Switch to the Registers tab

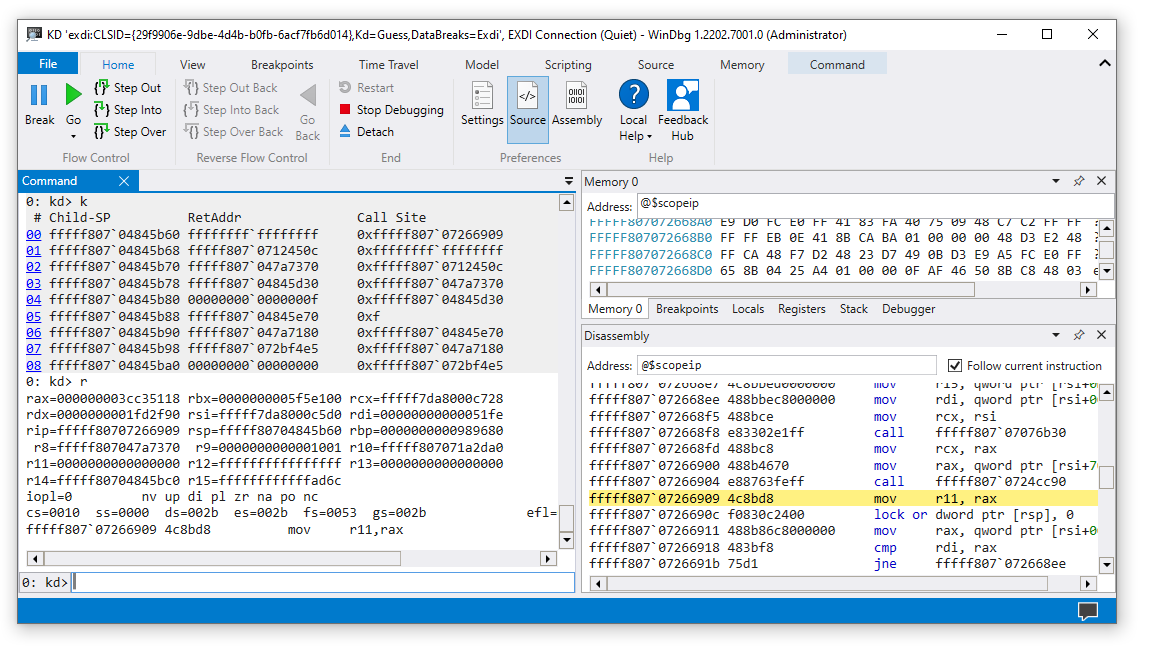point(801,309)
